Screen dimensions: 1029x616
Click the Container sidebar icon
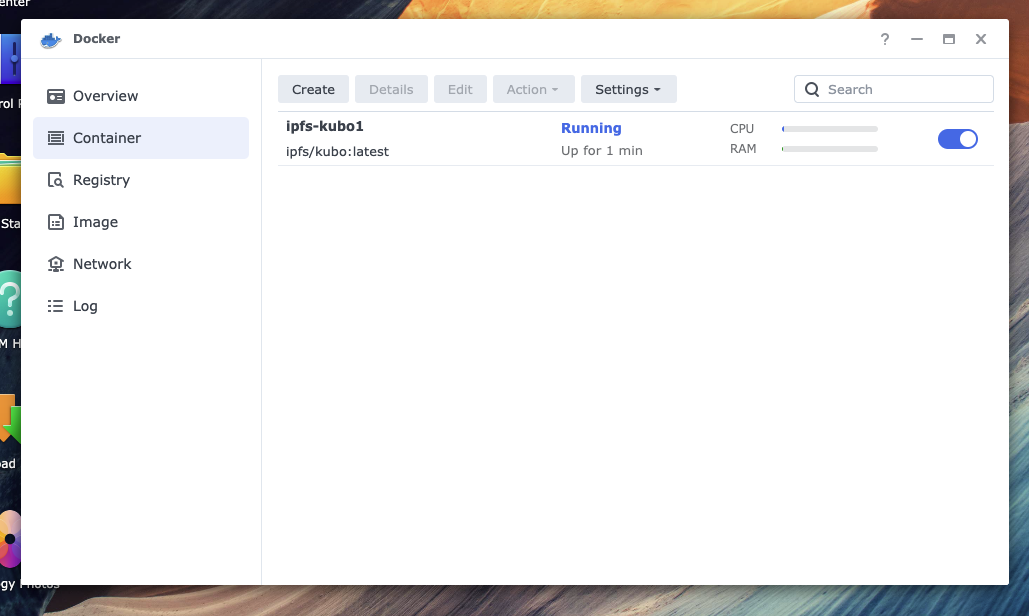(x=56, y=138)
